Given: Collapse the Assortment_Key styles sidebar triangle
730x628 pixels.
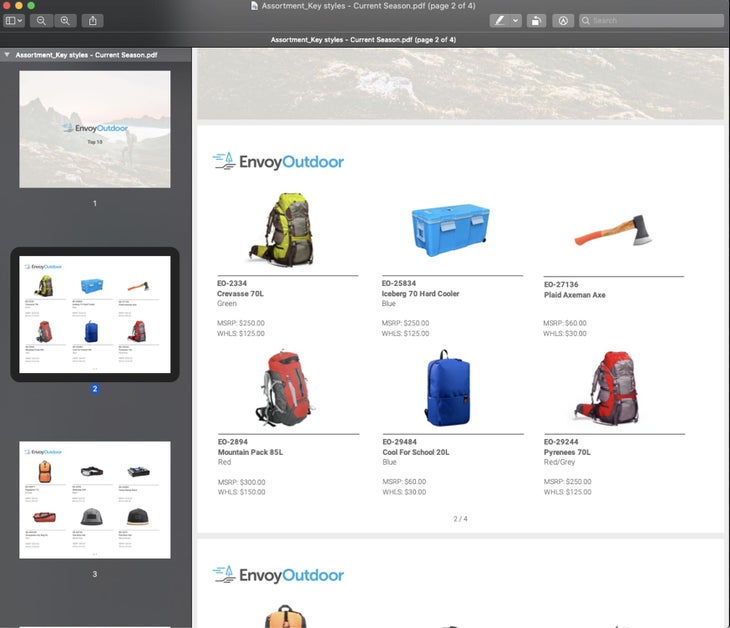Looking at the screenshot, I should click(7, 54).
